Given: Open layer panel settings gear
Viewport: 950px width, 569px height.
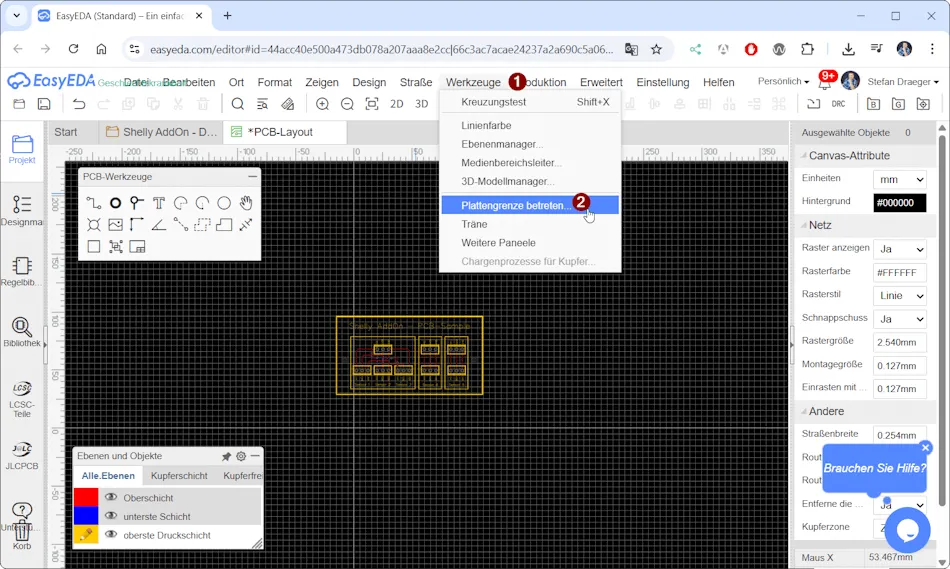Looking at the screenshot, I should click(241, 456).
